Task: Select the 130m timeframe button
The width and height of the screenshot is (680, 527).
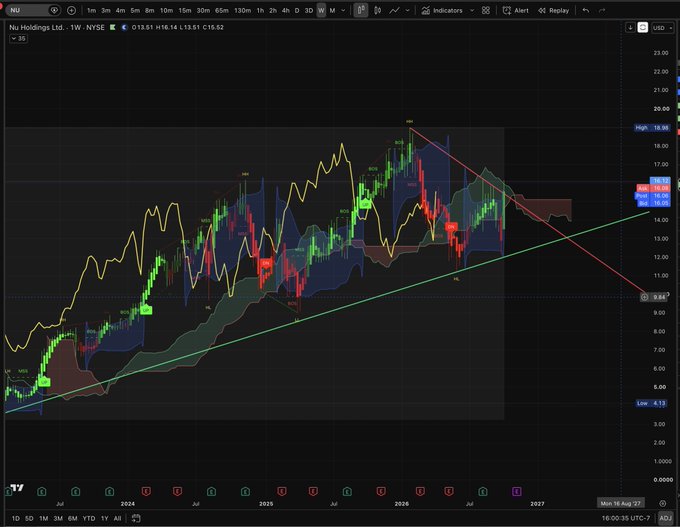Action: point(242,10)
